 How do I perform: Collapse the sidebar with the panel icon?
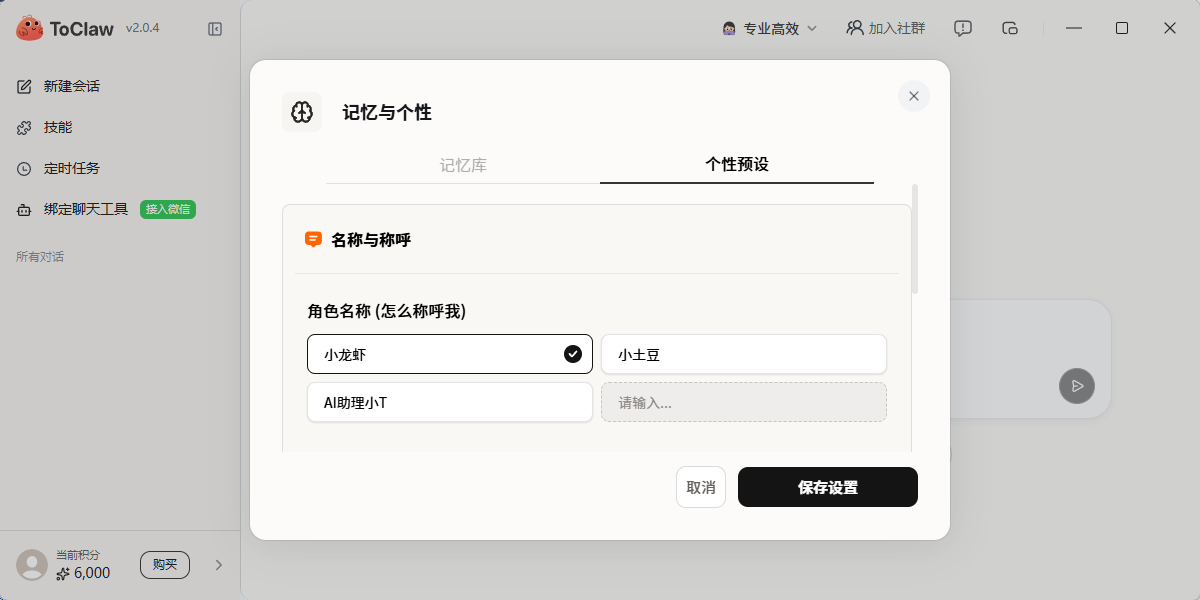click(215, 29)
